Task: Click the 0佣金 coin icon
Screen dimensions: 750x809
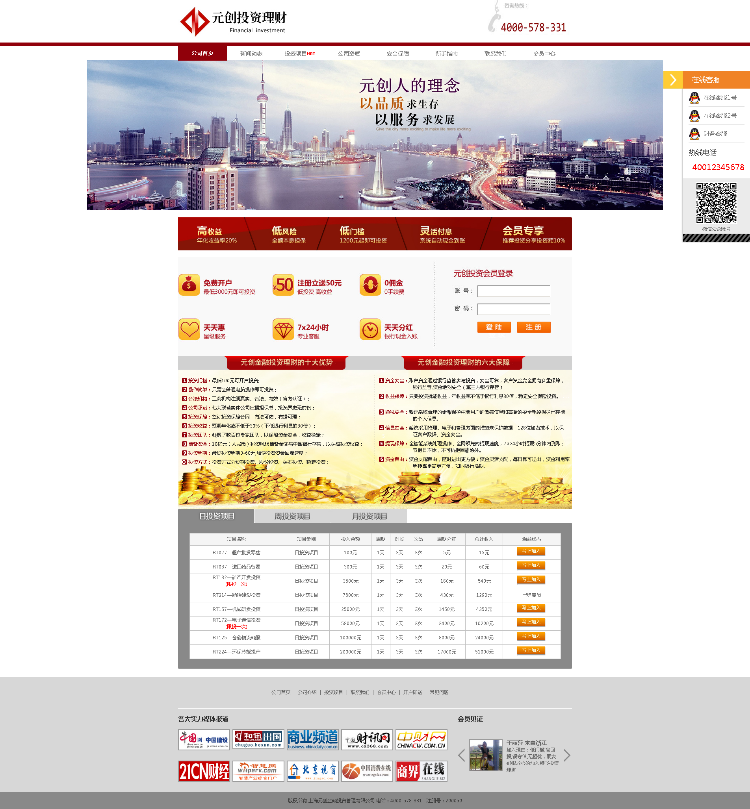Action: [x=370, y=285]
